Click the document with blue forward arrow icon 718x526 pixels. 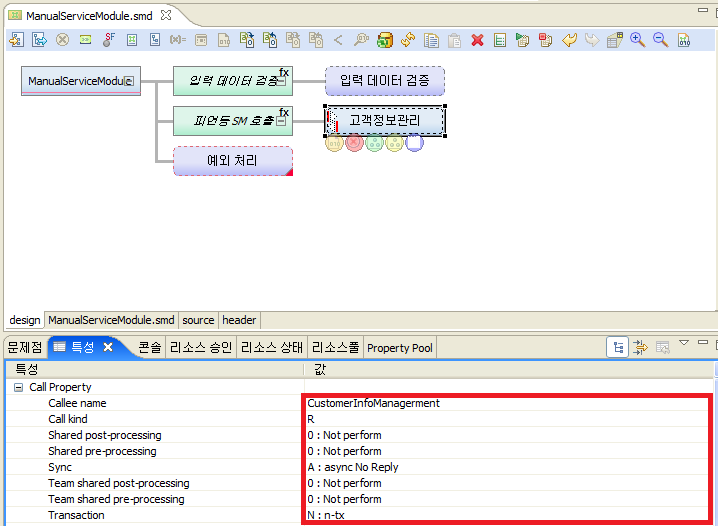click(x=247, y=40)
